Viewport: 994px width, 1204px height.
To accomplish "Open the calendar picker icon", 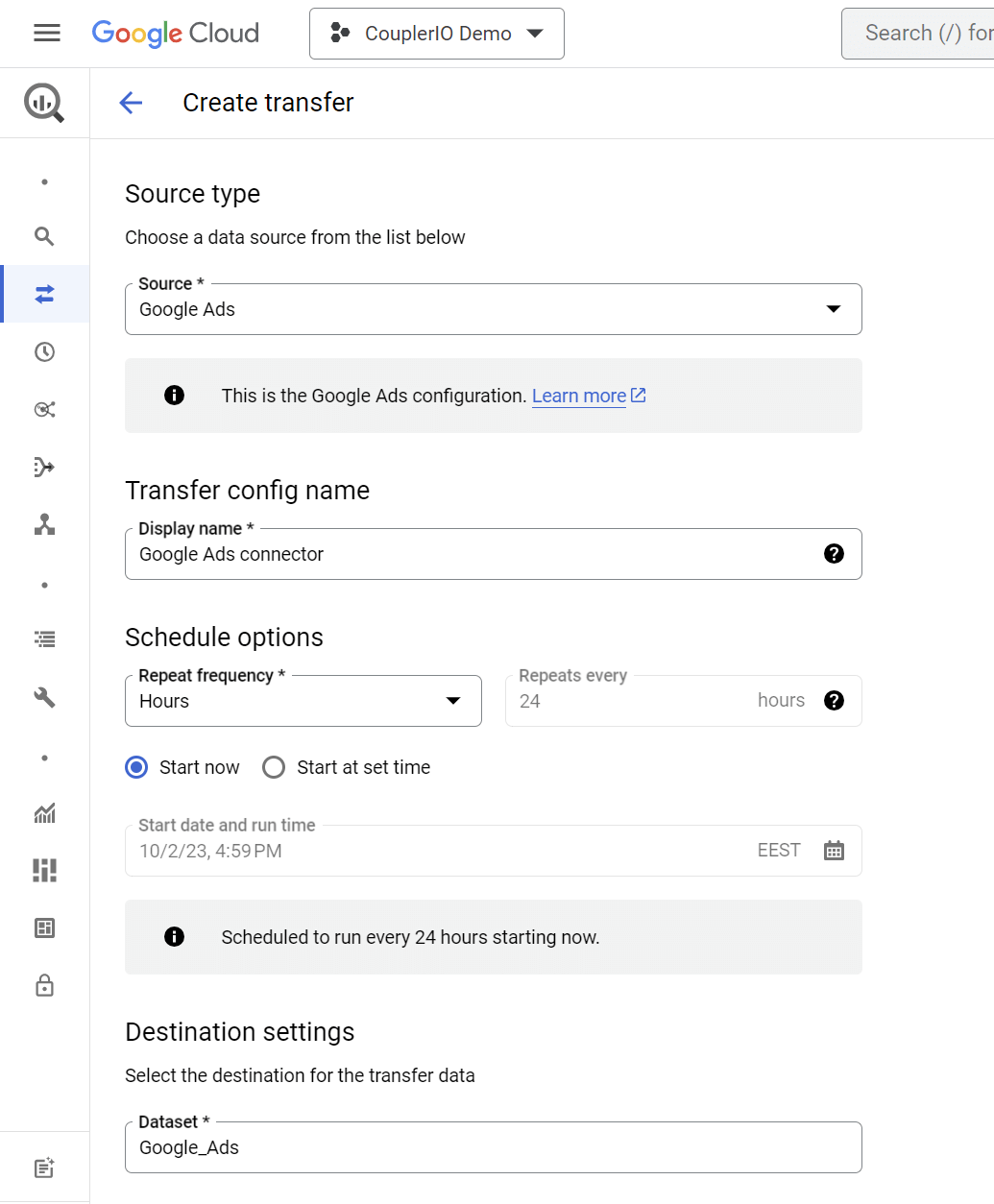I will tap(834, 851).
